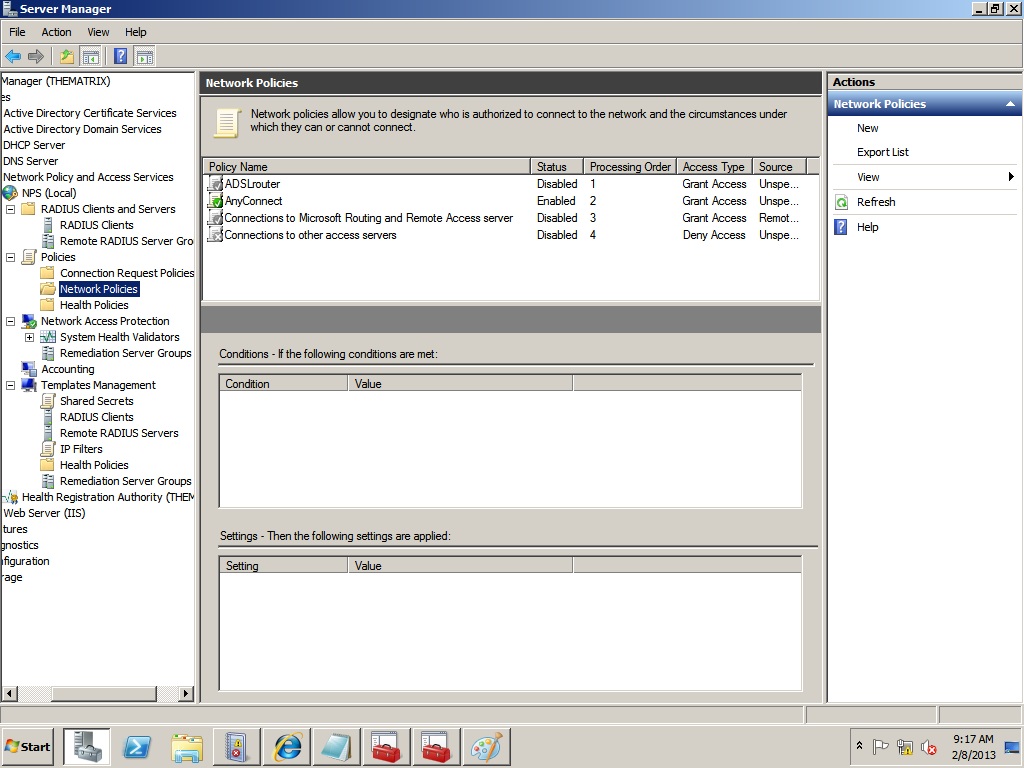
Task: Collapse the Network Policies actions section
Action: pyautogui.click(x=1010, y=104)
